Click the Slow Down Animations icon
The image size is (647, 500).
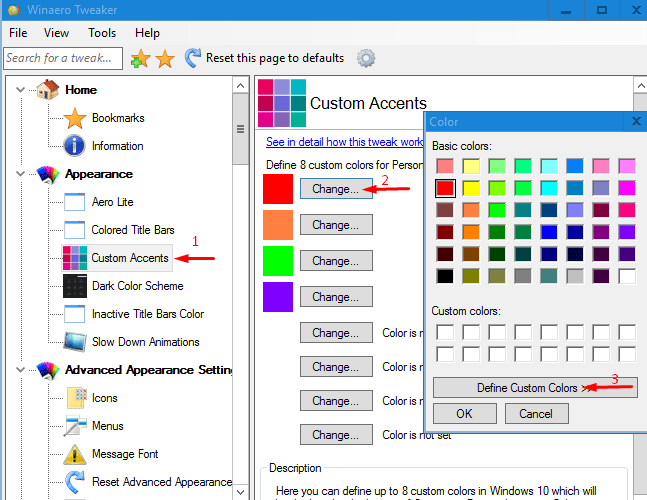coord(75,342)
